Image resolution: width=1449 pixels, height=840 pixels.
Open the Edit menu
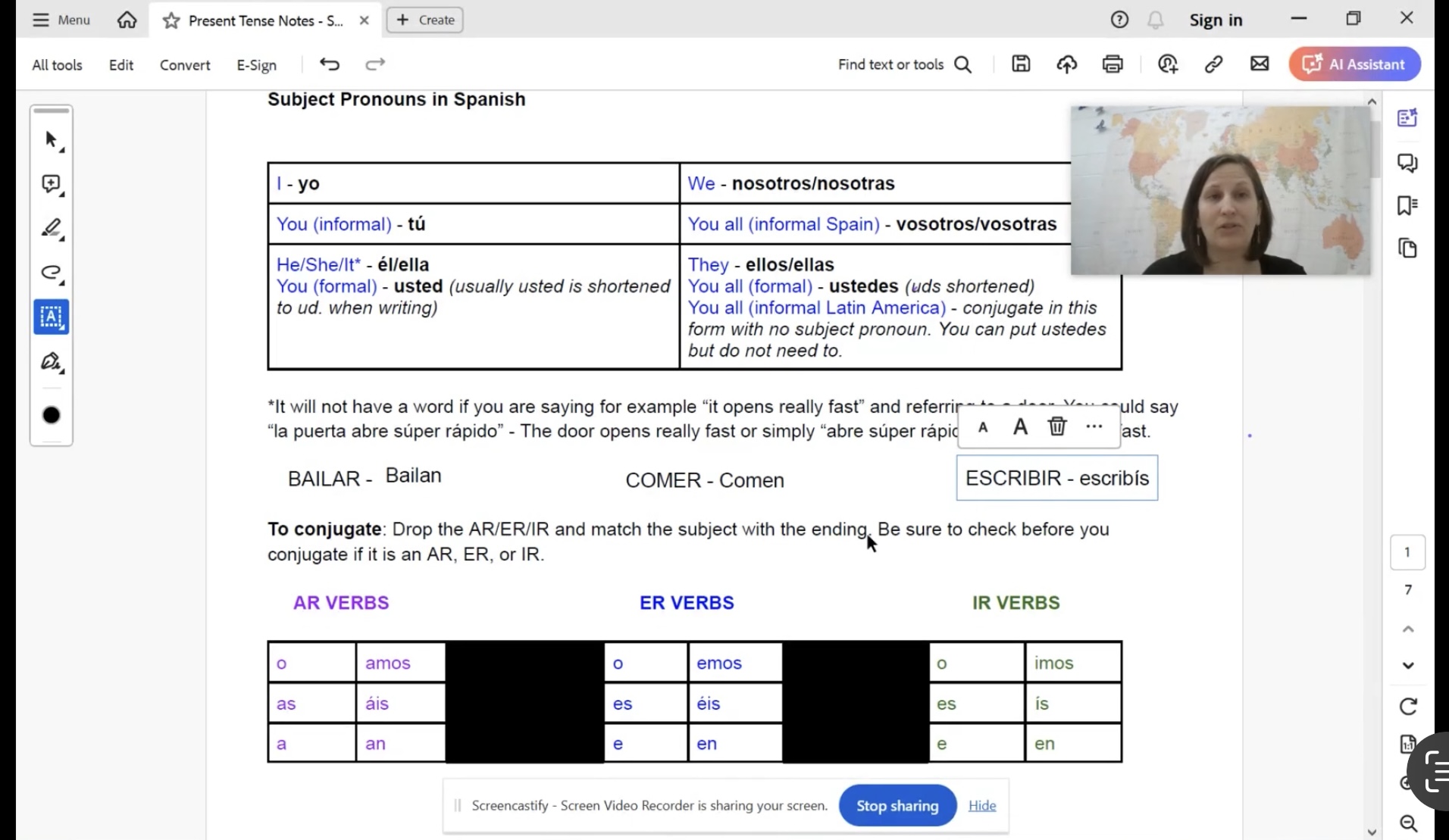tap(121, 64)
